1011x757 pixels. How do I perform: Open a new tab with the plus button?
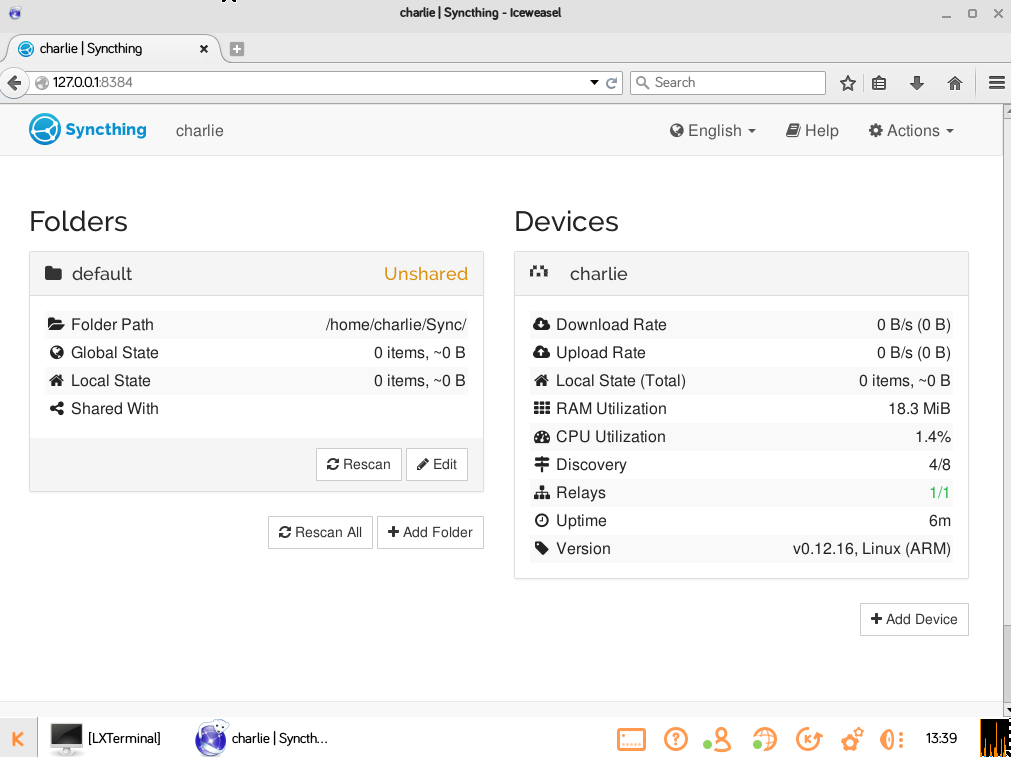tap(237, 48)
